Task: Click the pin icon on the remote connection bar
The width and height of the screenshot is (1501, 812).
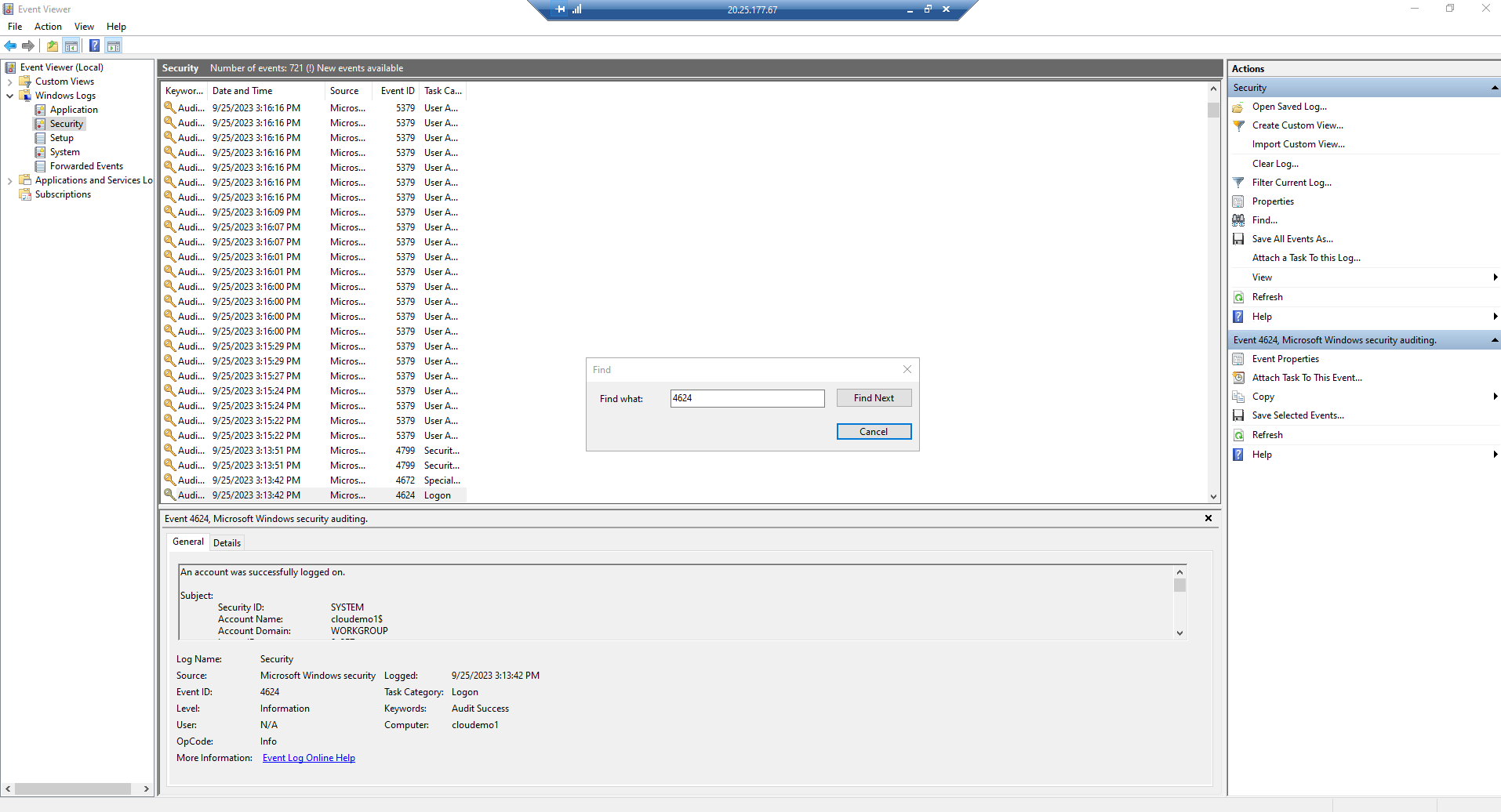Action: click(x=560, y=9)
